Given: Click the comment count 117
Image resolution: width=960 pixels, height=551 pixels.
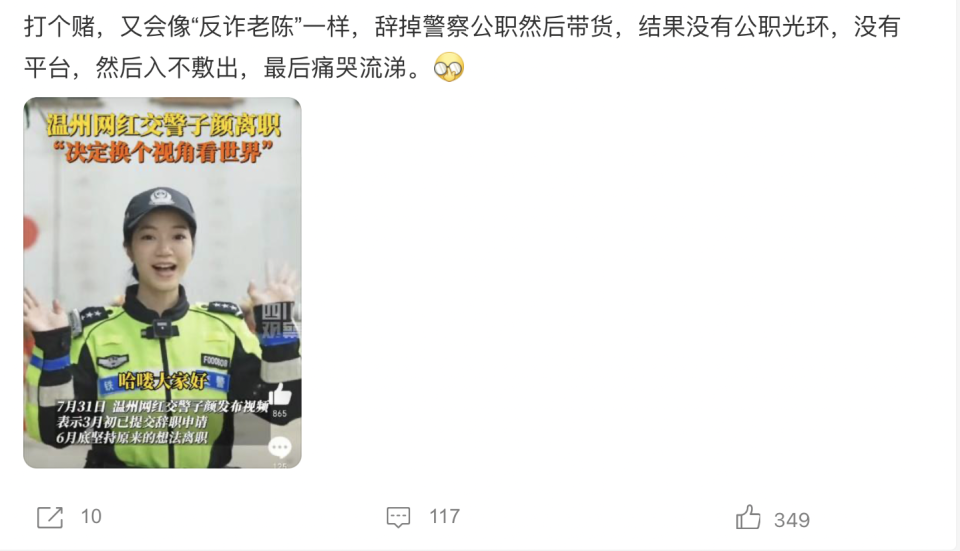Looking at the screenshot, I should click(444, 517).
